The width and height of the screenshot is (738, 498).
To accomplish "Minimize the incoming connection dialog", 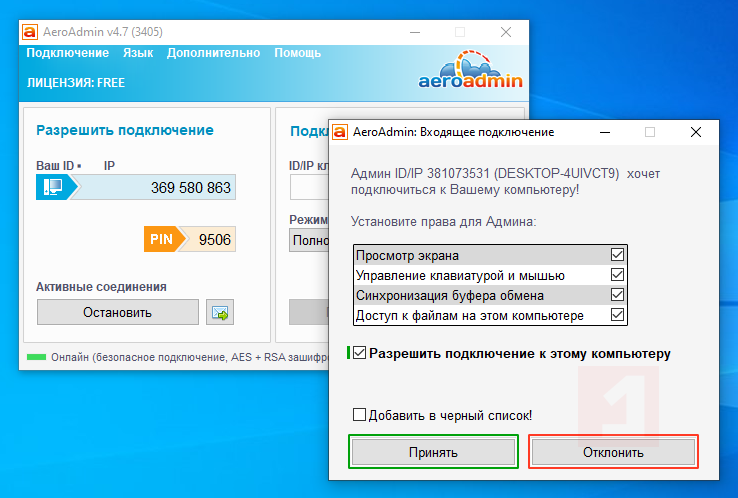I will (605, 132).
